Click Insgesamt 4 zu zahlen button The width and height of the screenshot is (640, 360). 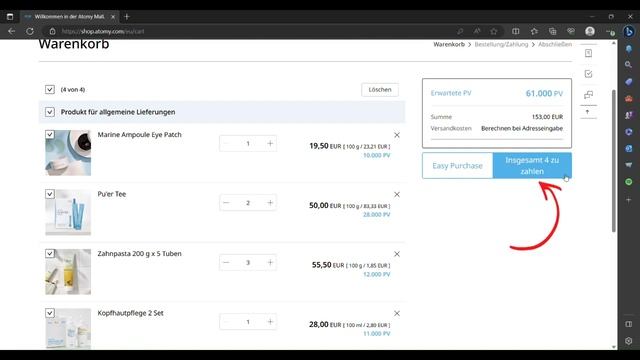[x=532, y=166]
